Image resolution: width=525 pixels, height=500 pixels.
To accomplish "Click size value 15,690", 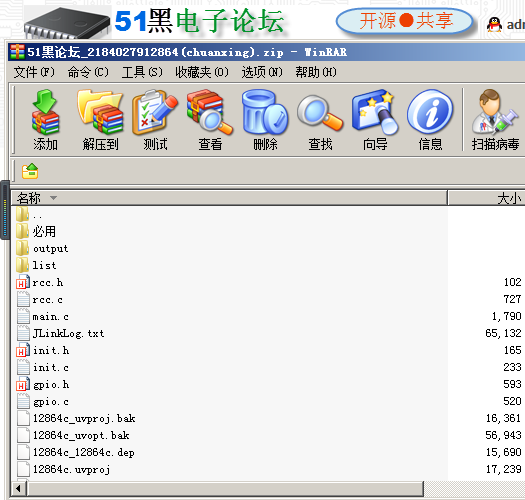I will [503, 452].
